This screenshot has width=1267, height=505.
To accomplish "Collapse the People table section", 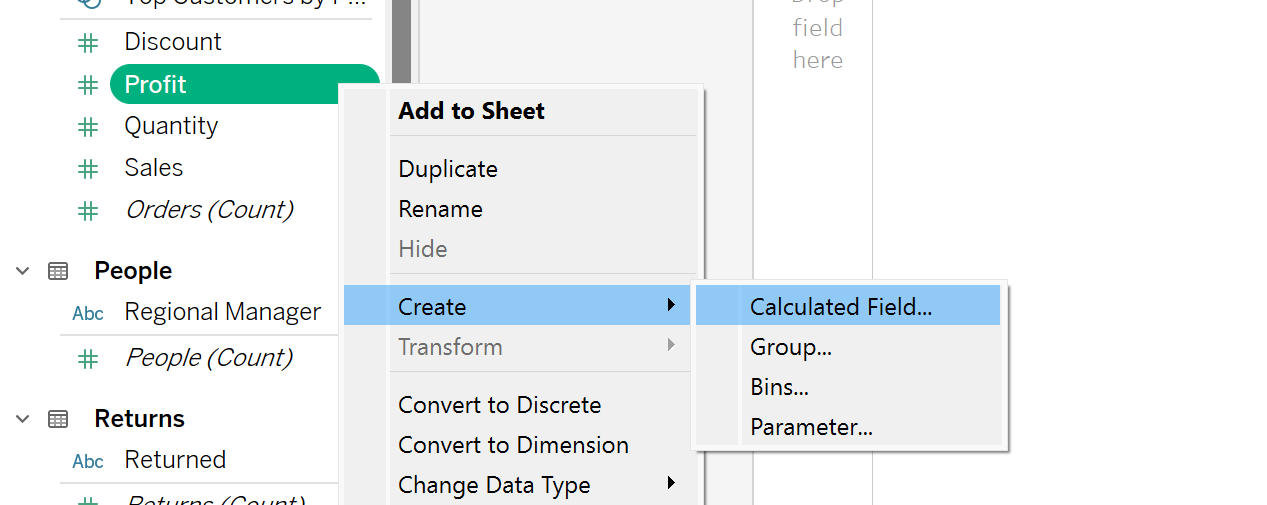I will pyautogui.click(x=23, y=271).
